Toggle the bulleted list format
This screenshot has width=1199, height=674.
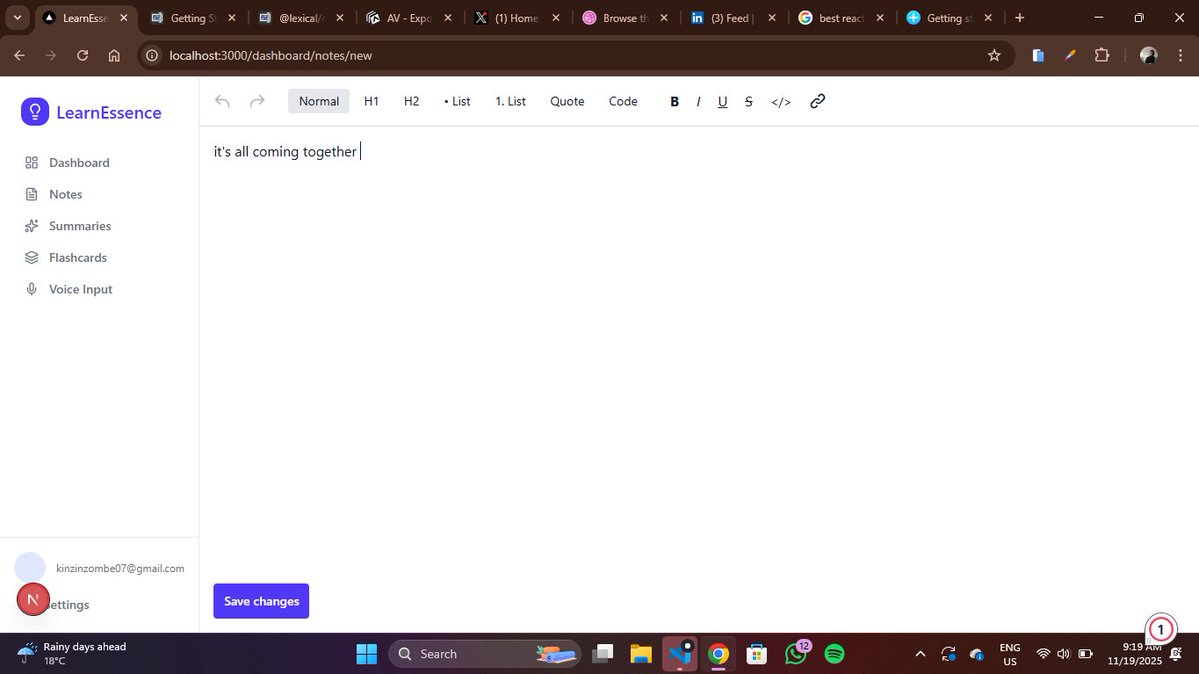tap(456, 101)
